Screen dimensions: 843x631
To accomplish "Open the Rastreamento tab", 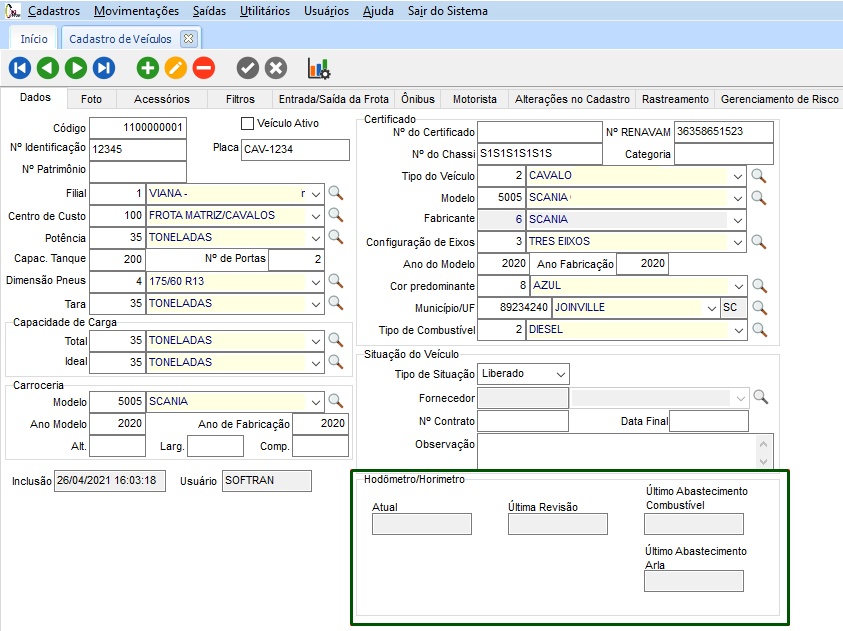I will pos(675,99).
